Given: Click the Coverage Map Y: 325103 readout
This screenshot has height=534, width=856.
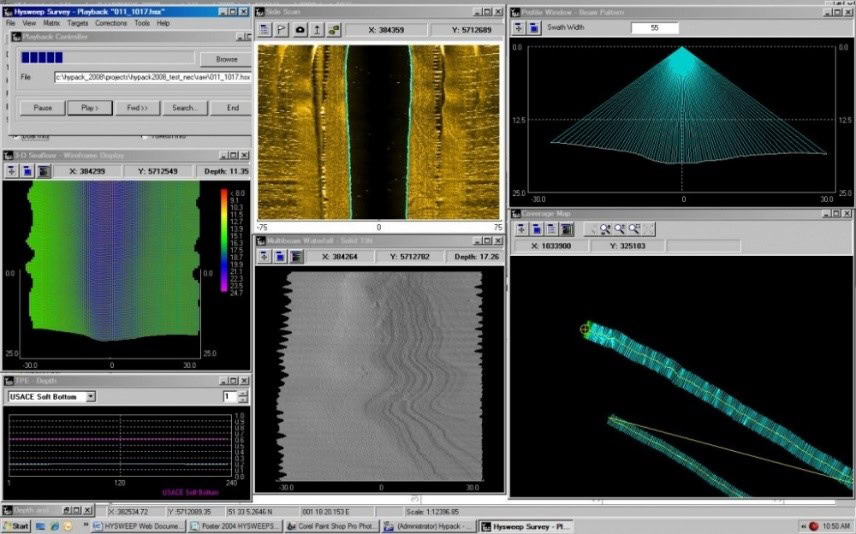Looking at the screenshot, I should [x=627, y=246].
